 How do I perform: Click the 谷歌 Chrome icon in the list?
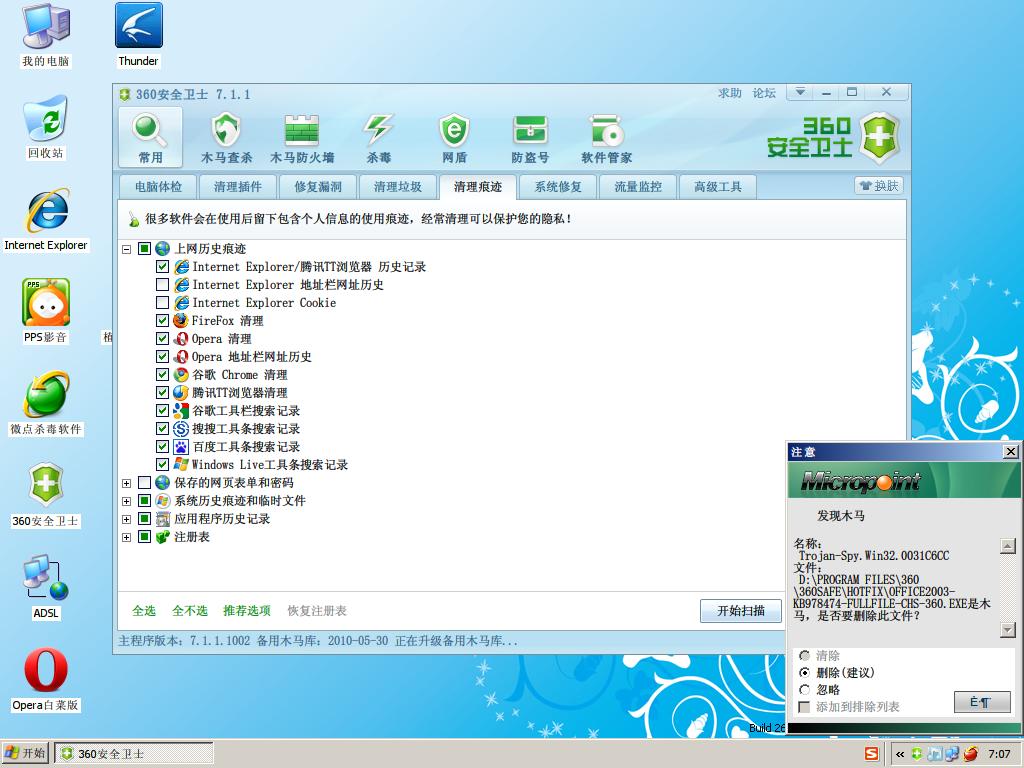(180, 375)
